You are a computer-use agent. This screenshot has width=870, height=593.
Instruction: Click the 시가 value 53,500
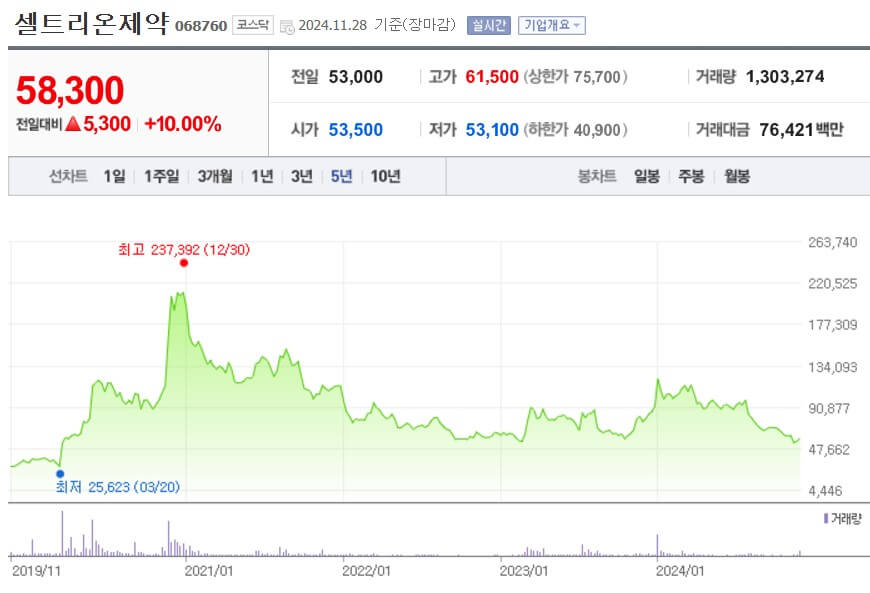pyautogui.click(x=356, y=130)
